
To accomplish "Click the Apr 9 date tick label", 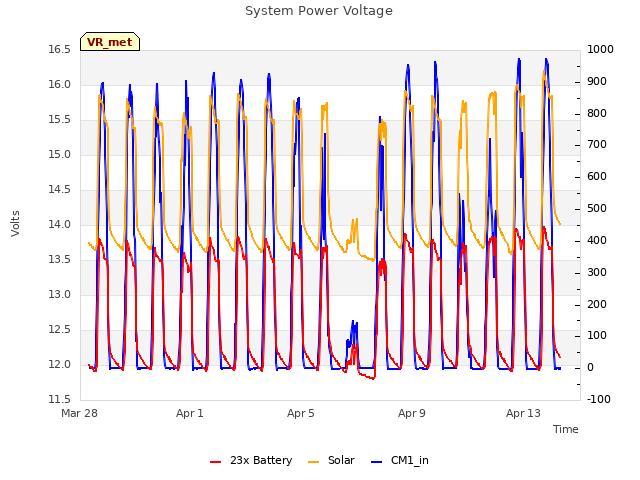I will (412, 413).
